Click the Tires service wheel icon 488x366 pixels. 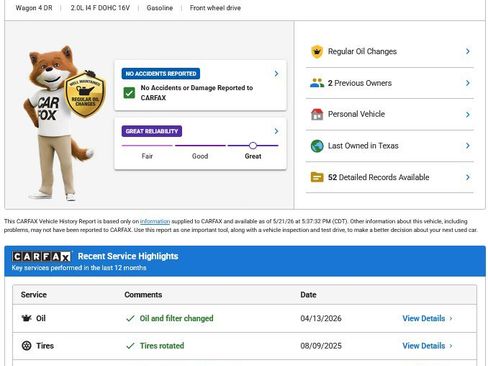[x=26, y=346]
